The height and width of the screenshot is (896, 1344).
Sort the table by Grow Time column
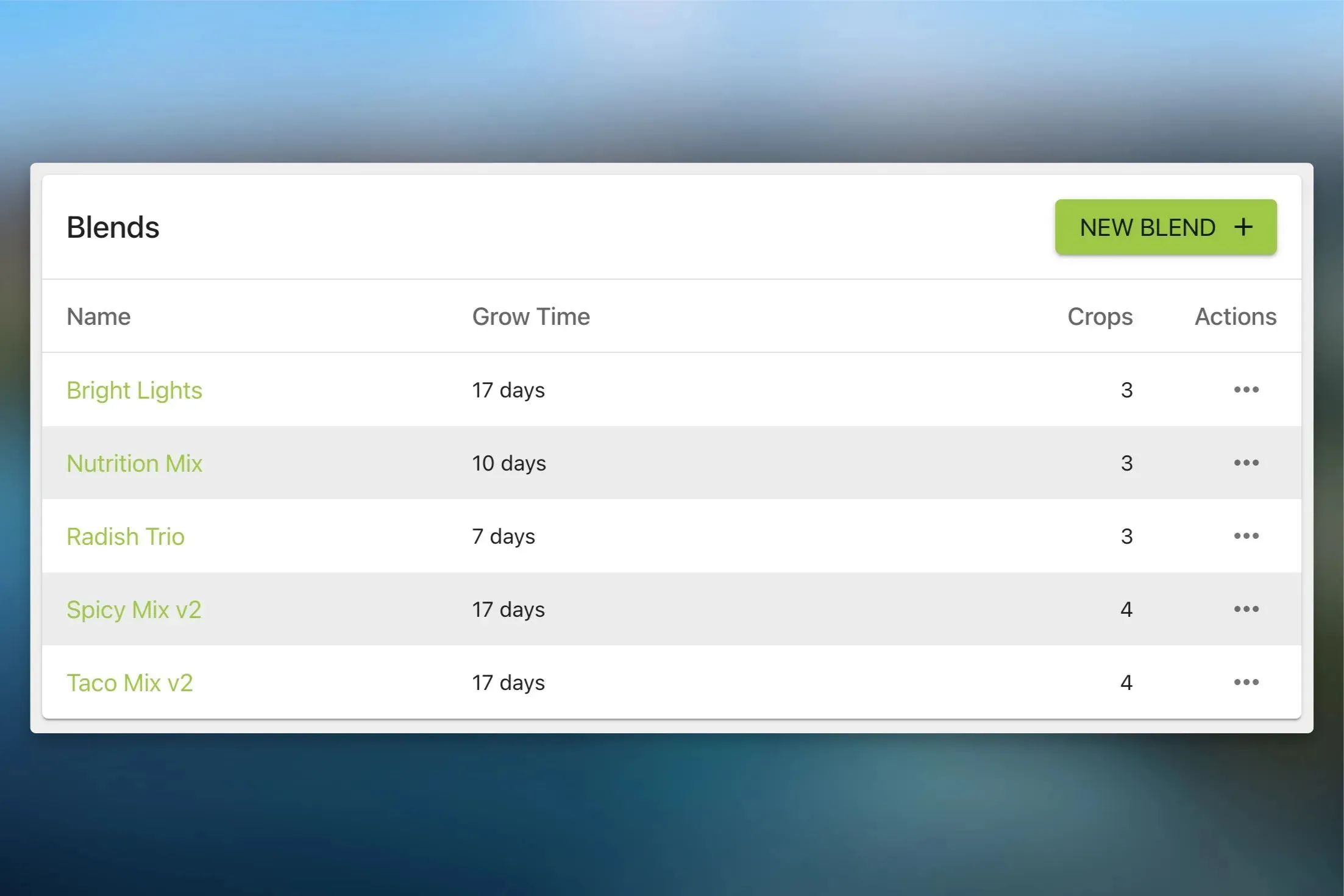(530, 316)
